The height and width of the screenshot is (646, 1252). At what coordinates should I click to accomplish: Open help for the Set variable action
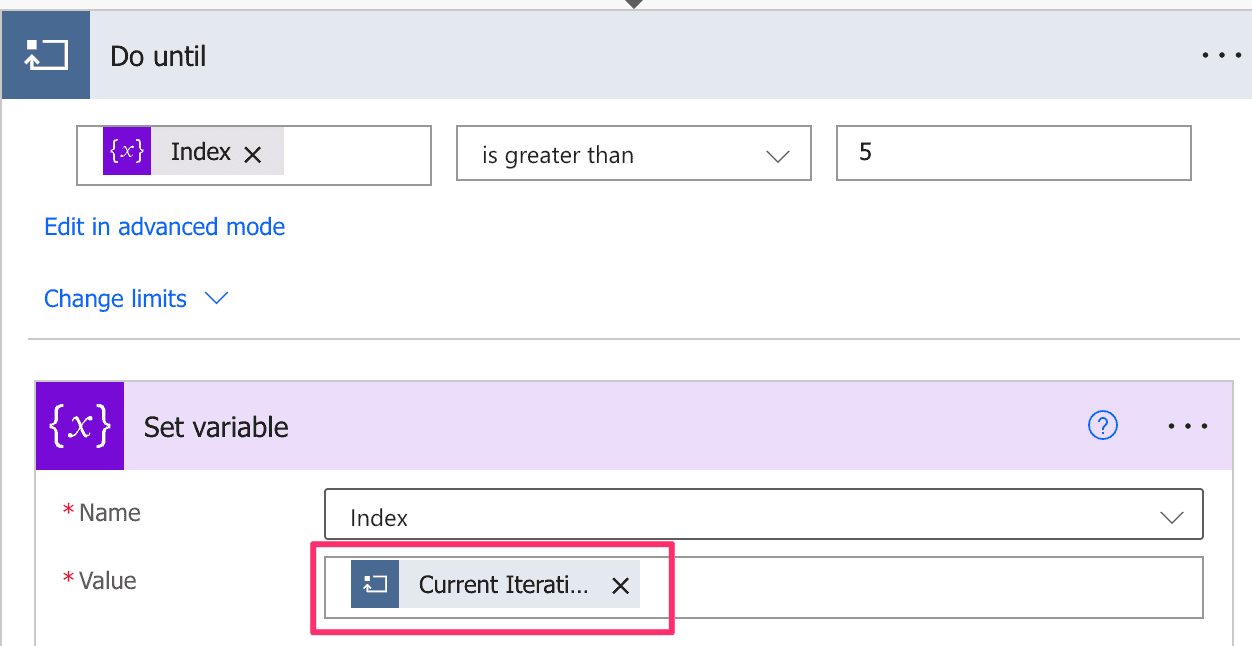coord(1102,426)
